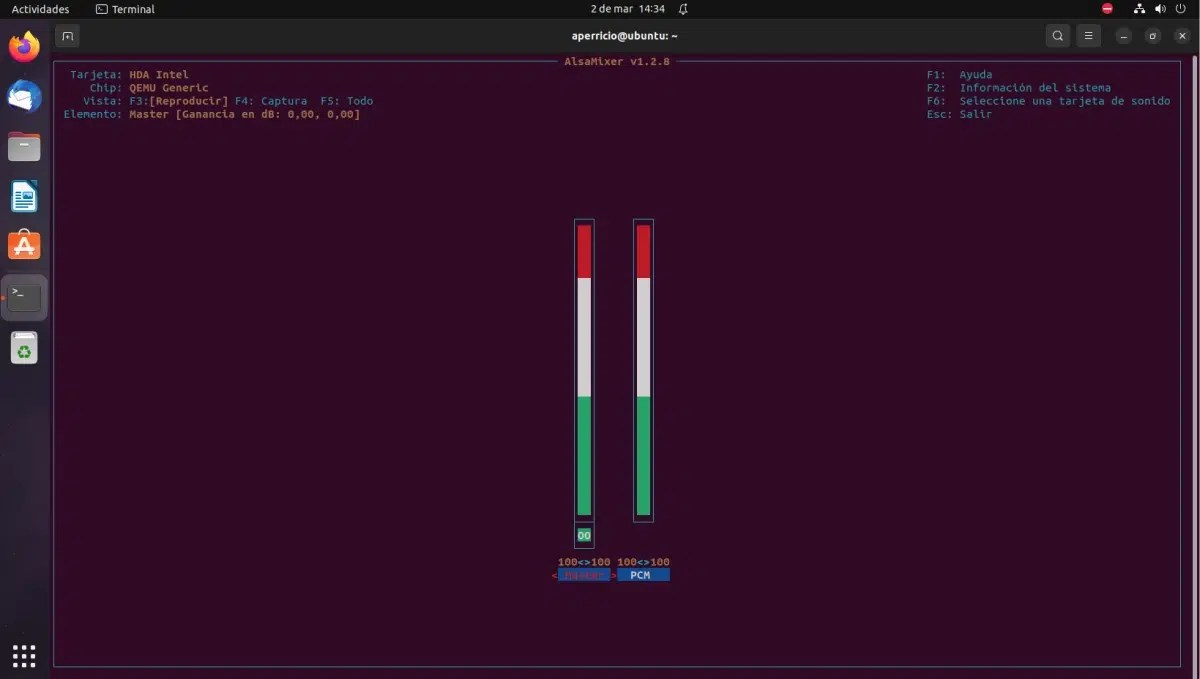The image size is (1200, 679).
Task: Click the volume status icon in the top bar
Action: coord(1159,8)
